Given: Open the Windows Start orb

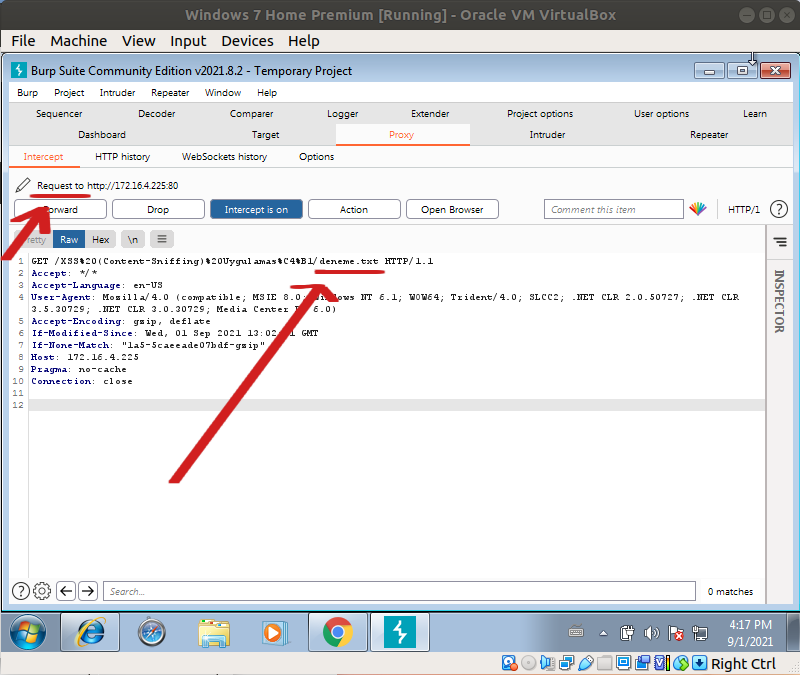Looking at the screenshot, I should [28, 633].
